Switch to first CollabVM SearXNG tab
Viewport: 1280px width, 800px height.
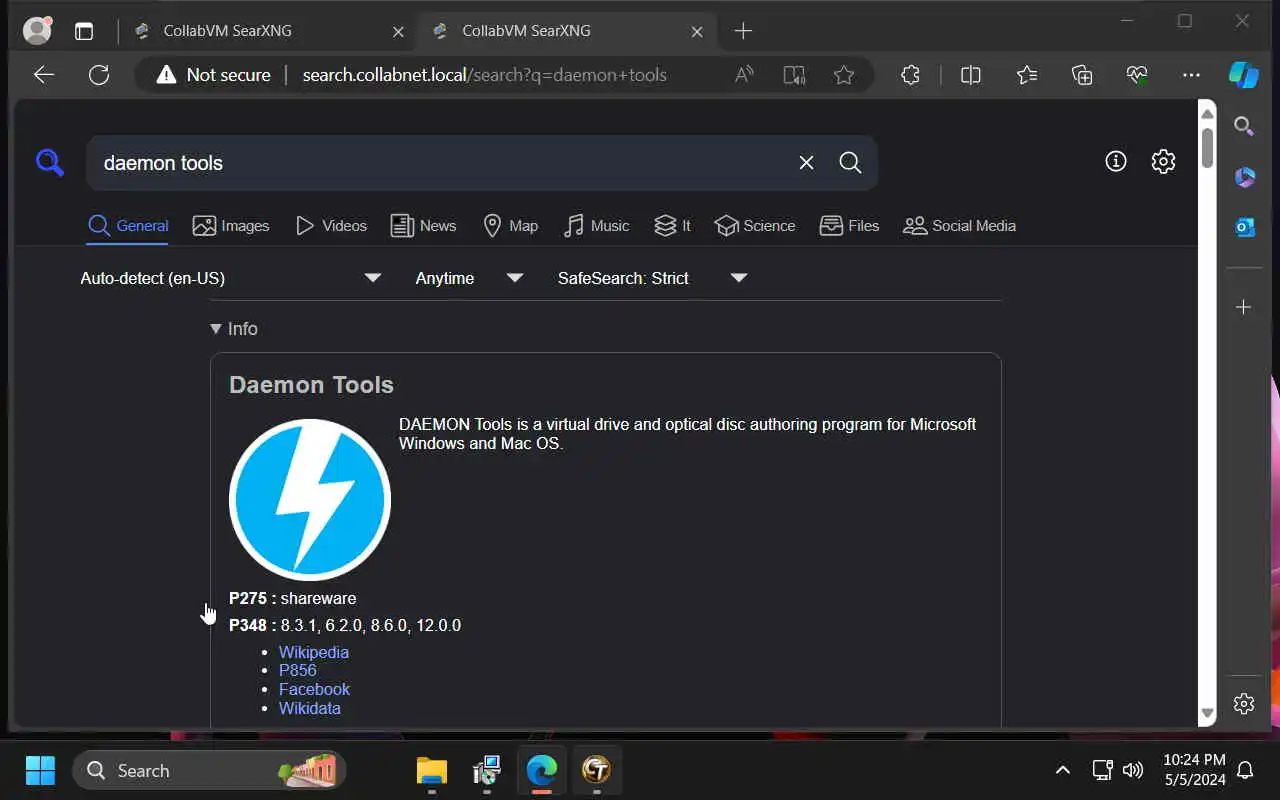[x=270, y=31]
